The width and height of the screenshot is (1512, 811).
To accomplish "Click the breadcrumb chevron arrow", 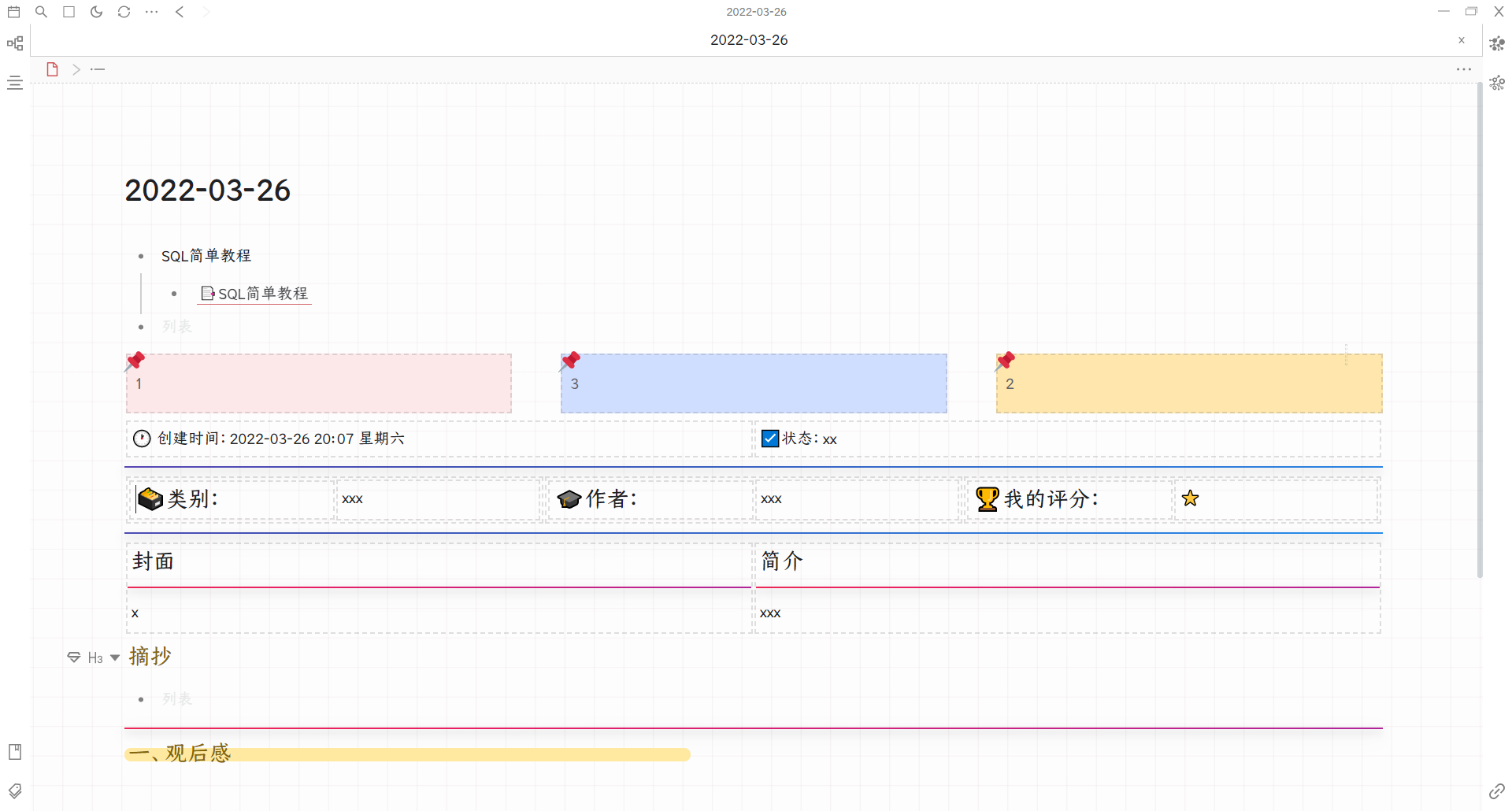I will (76, 69).
